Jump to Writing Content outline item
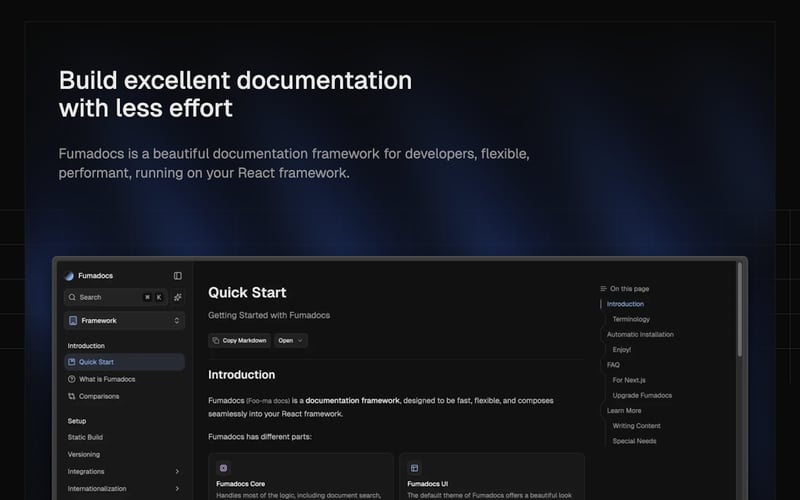The width and height of the screenshot is (800, 500). 636,426
